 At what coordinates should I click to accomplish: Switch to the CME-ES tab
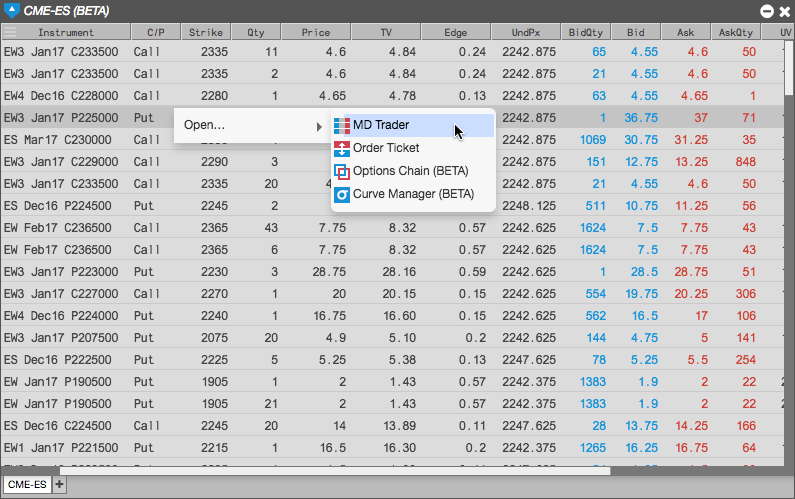[27, 484]
